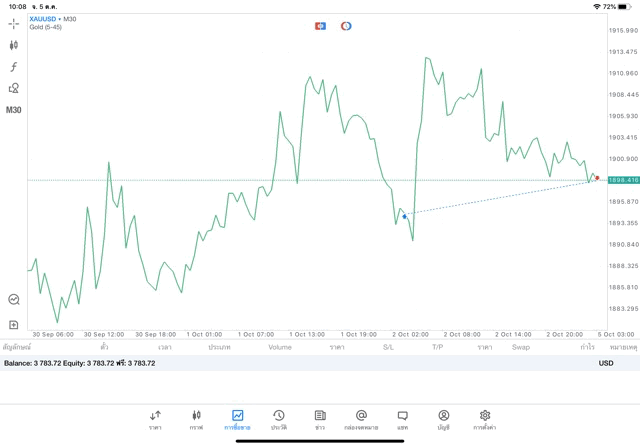Activate the crosshair cursor tool
Image resolution: width=640 pixels, height=447 pixels.
point(14,23)
